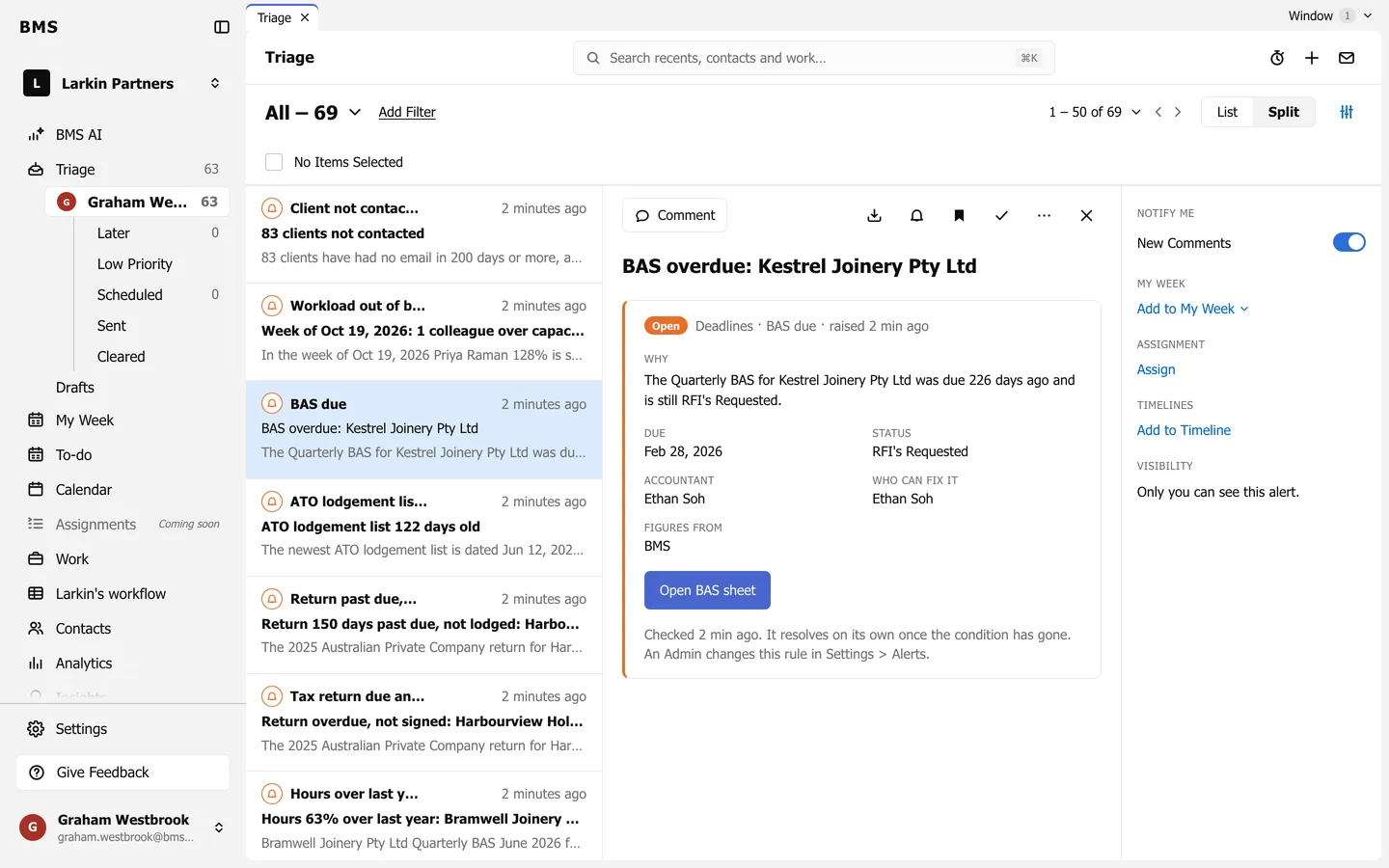Screen dimensions: 1389x868
Task: Expand Add to My Week dropdown
Action: 1192,309
